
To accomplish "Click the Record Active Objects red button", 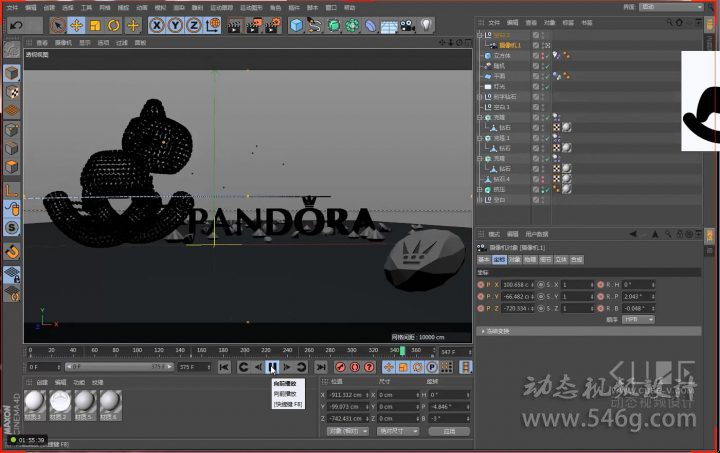I will click(x=340, y=367).
